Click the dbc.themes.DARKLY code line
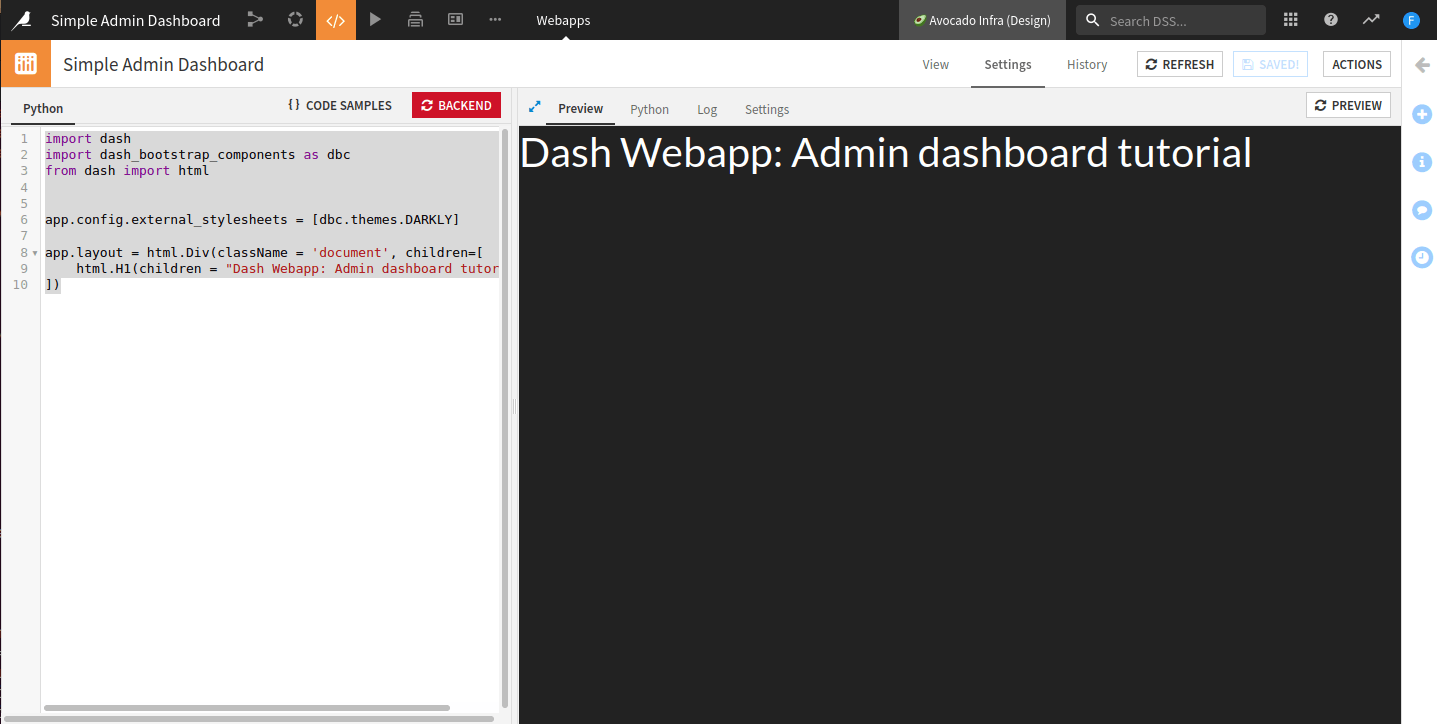 (252, 218)
